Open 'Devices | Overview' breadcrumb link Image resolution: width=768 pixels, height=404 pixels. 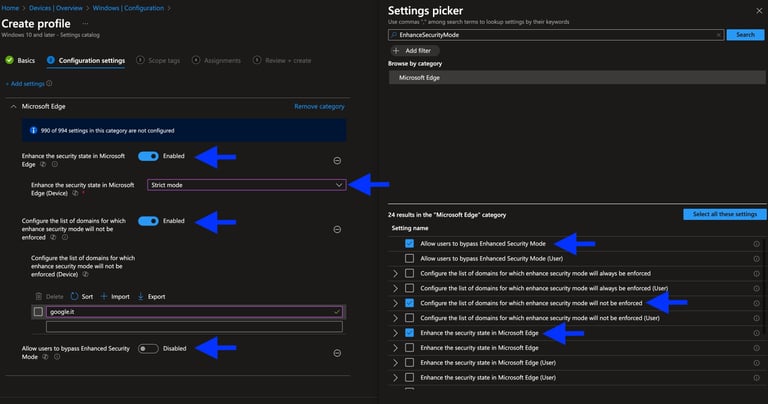pyautogui.click(x=56, y=8)
